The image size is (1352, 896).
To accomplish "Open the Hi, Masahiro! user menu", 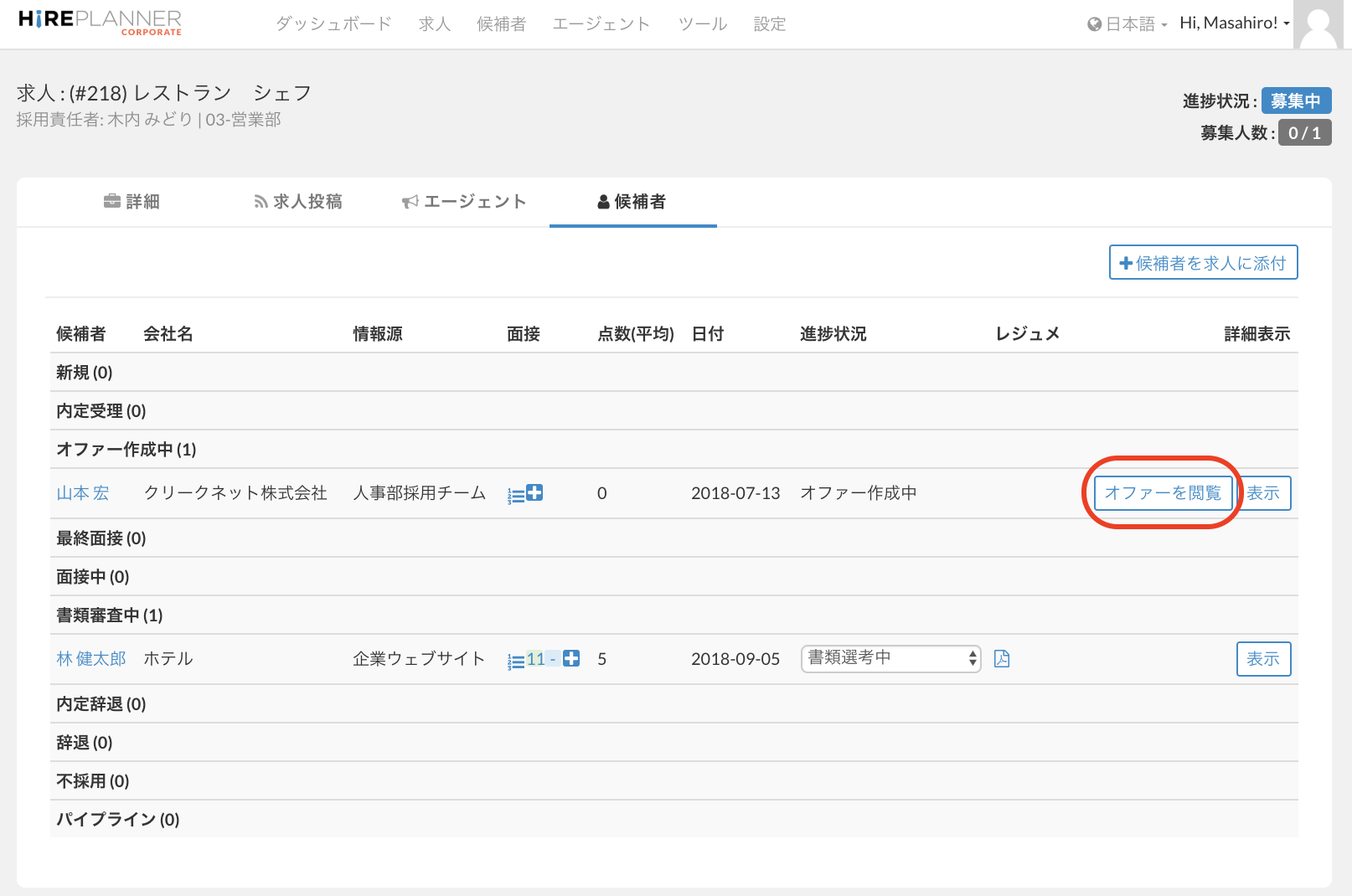I will point(1234,23).
